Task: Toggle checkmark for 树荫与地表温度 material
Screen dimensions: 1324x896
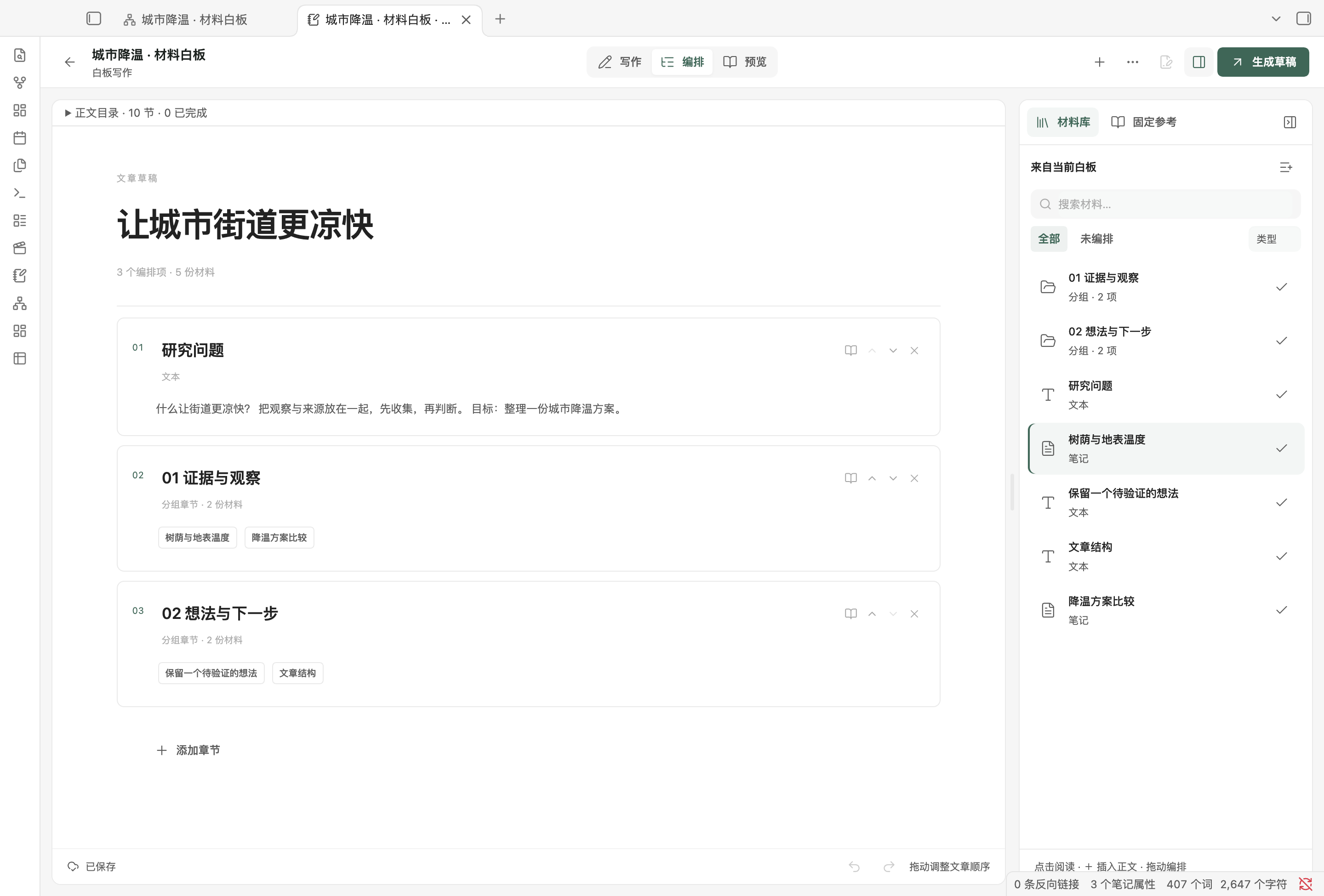Action: 1281,448
